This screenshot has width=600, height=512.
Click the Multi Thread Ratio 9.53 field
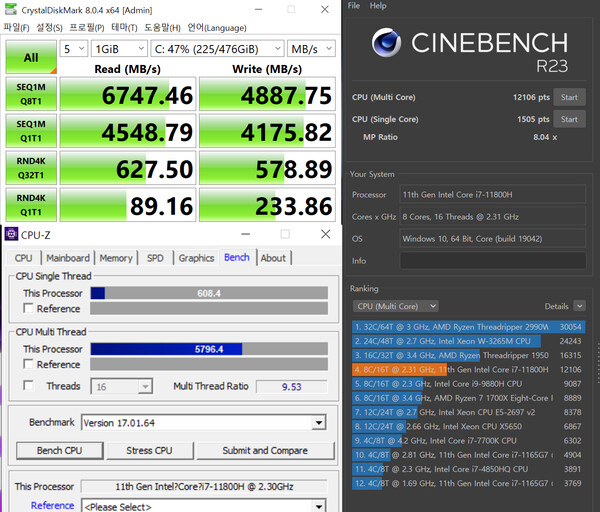click(x=292, y=386)
